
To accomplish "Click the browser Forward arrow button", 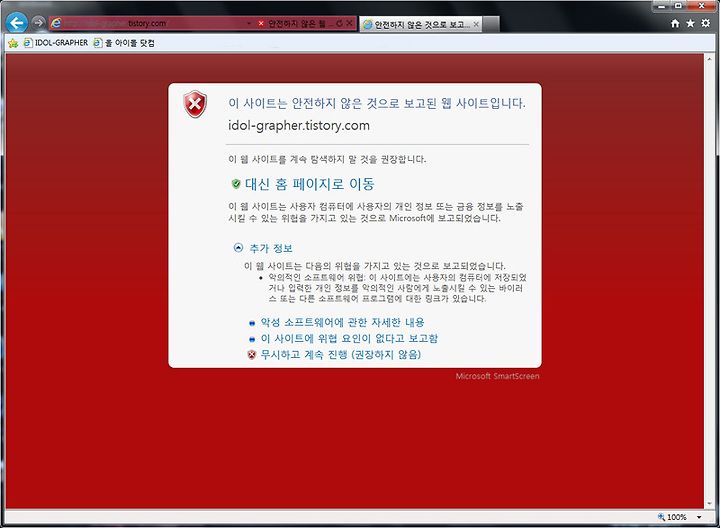I will point(39,22).
